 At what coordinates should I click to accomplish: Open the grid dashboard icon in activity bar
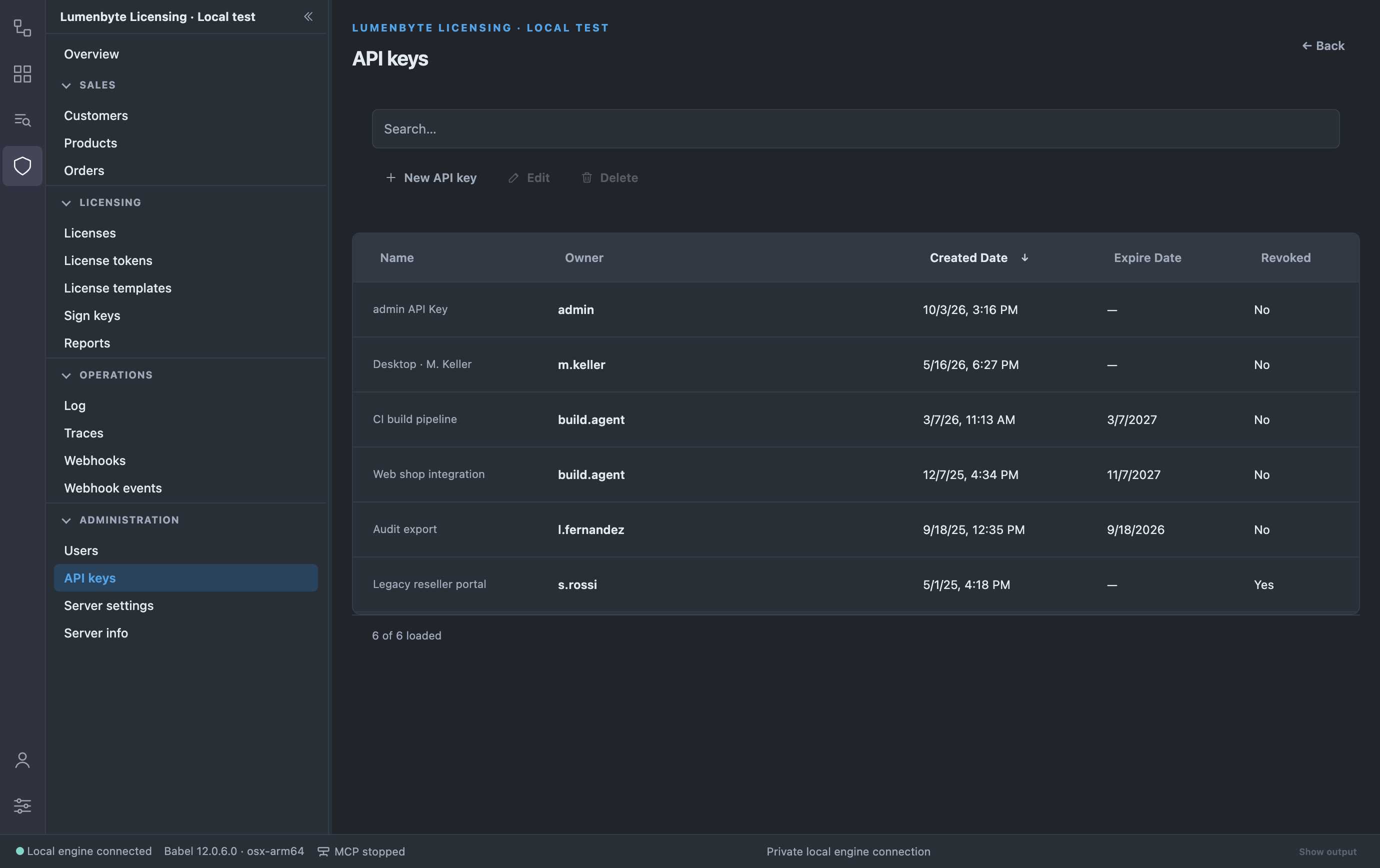coord(22,74)
